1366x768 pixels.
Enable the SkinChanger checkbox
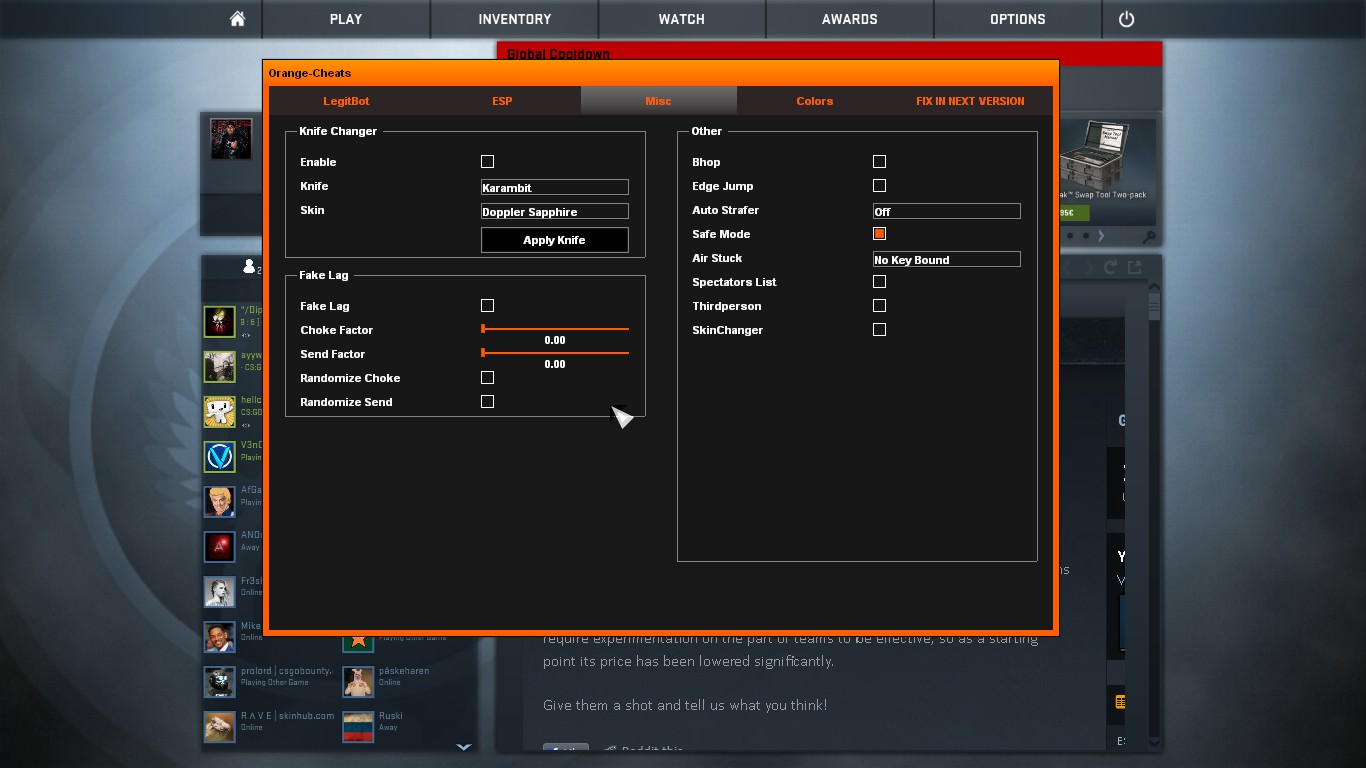pyautogui.click(x=879, y=329)
